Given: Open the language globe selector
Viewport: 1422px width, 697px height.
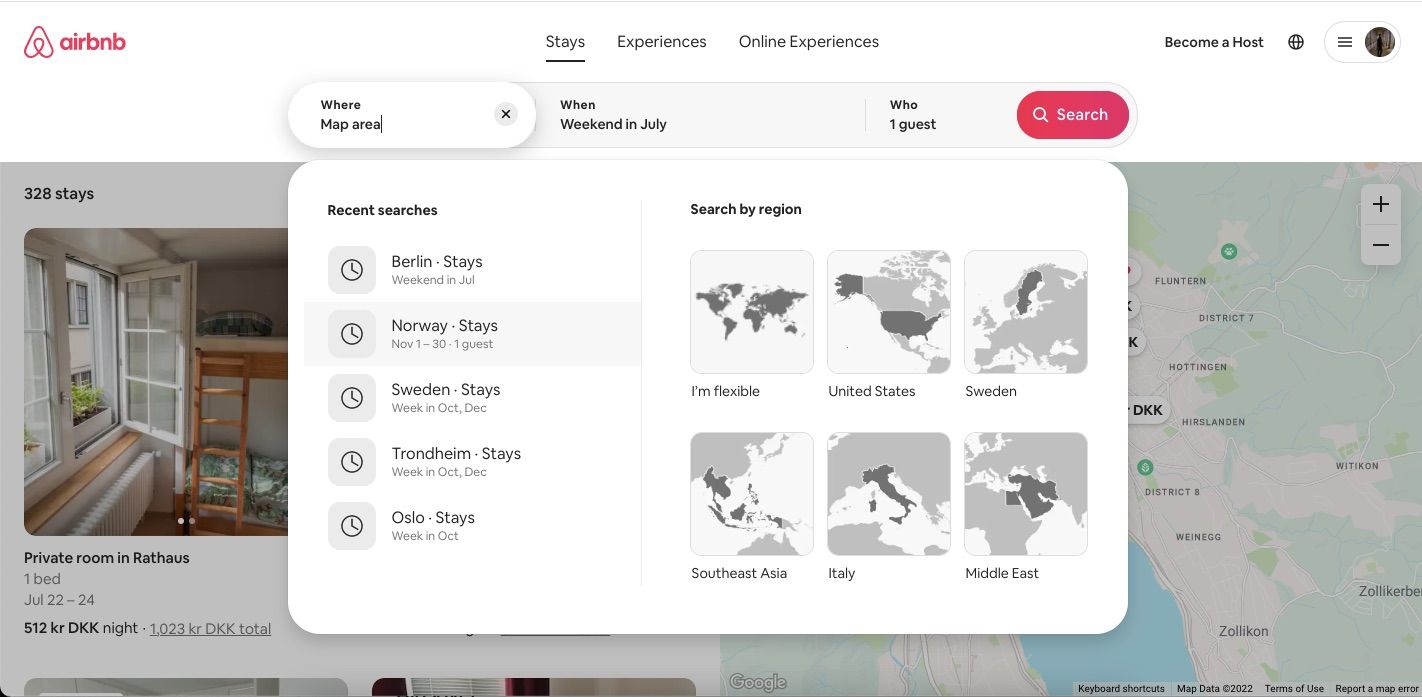Looking at the screenshot, I should pos(1296,42).
